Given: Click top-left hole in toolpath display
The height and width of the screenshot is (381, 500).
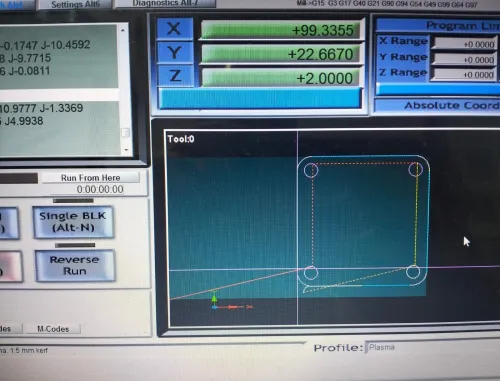Looking at the screenshot, I should (311, 170).
